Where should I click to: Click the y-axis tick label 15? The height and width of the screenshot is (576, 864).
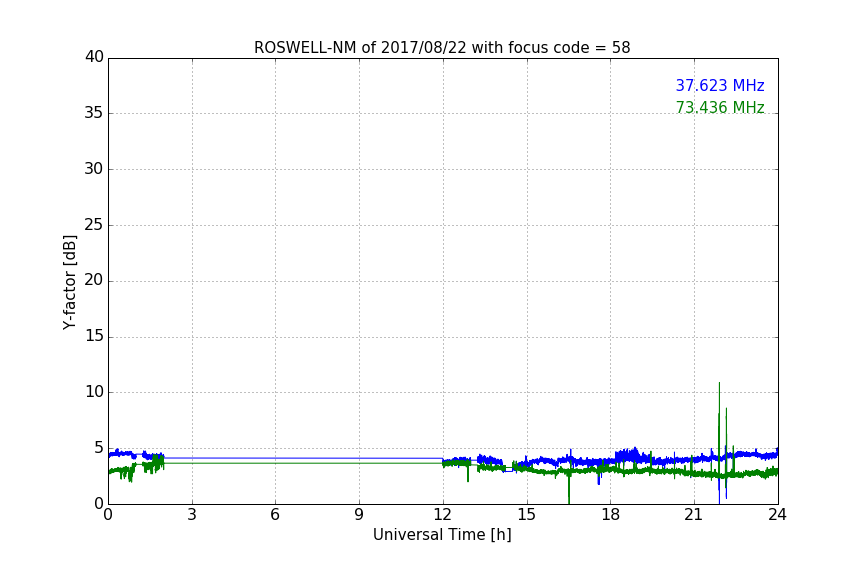coord(94,336)
